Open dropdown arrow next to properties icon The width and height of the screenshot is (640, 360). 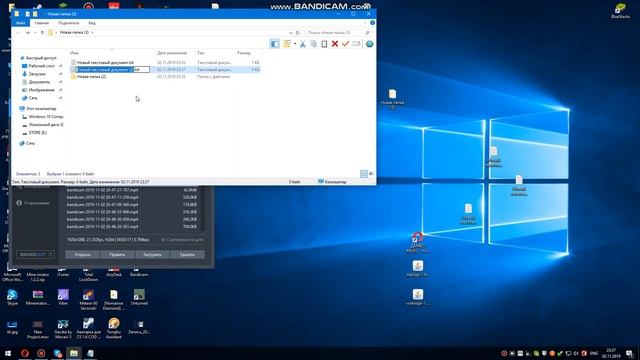[295, 44]
